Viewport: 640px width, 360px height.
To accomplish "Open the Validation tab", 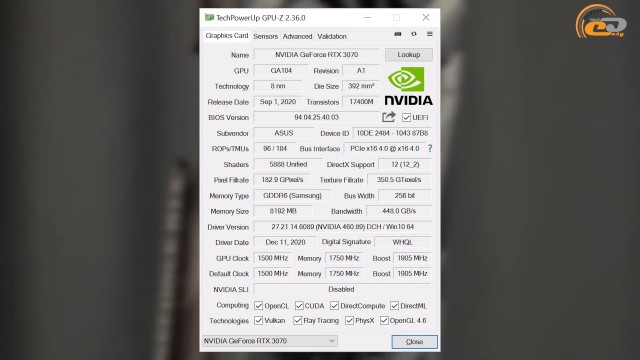I will [x=332, y=36].
